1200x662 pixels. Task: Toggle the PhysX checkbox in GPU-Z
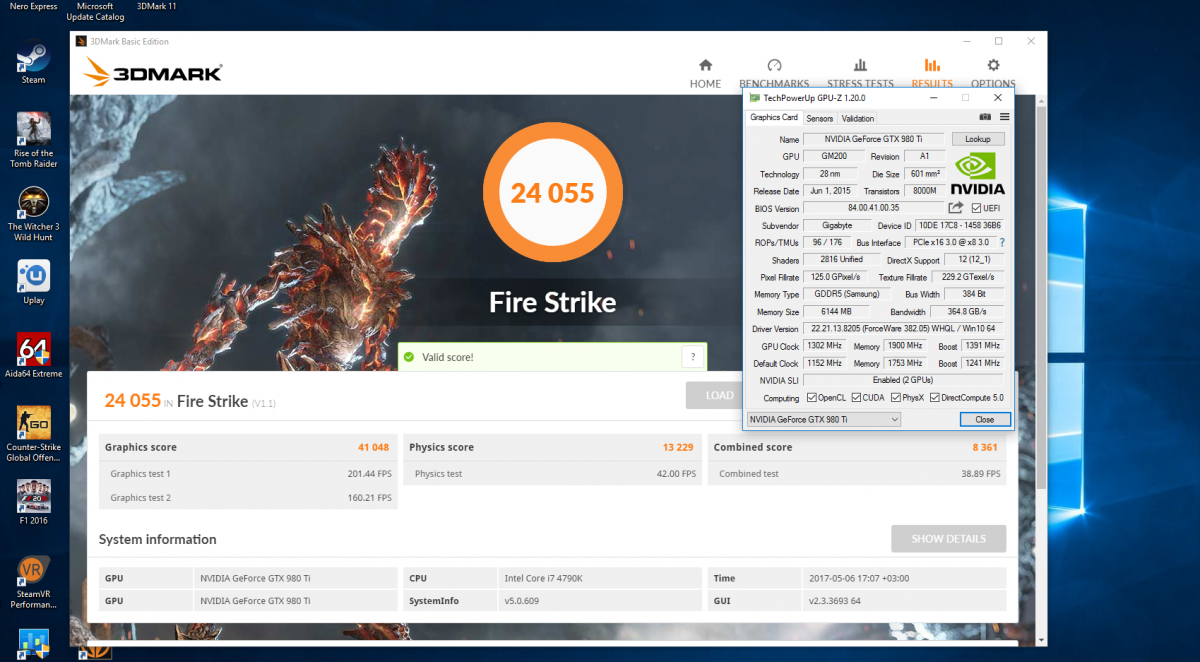[x=896, y=398]
